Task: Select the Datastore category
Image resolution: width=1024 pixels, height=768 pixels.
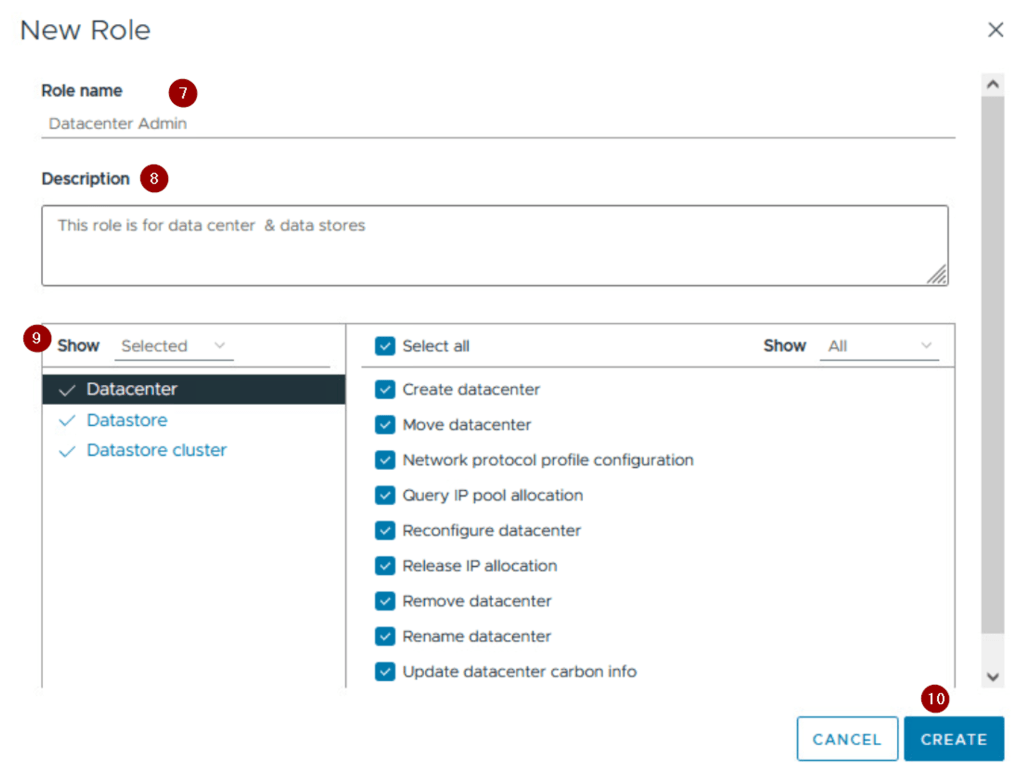Action: [x=127, y=421]
